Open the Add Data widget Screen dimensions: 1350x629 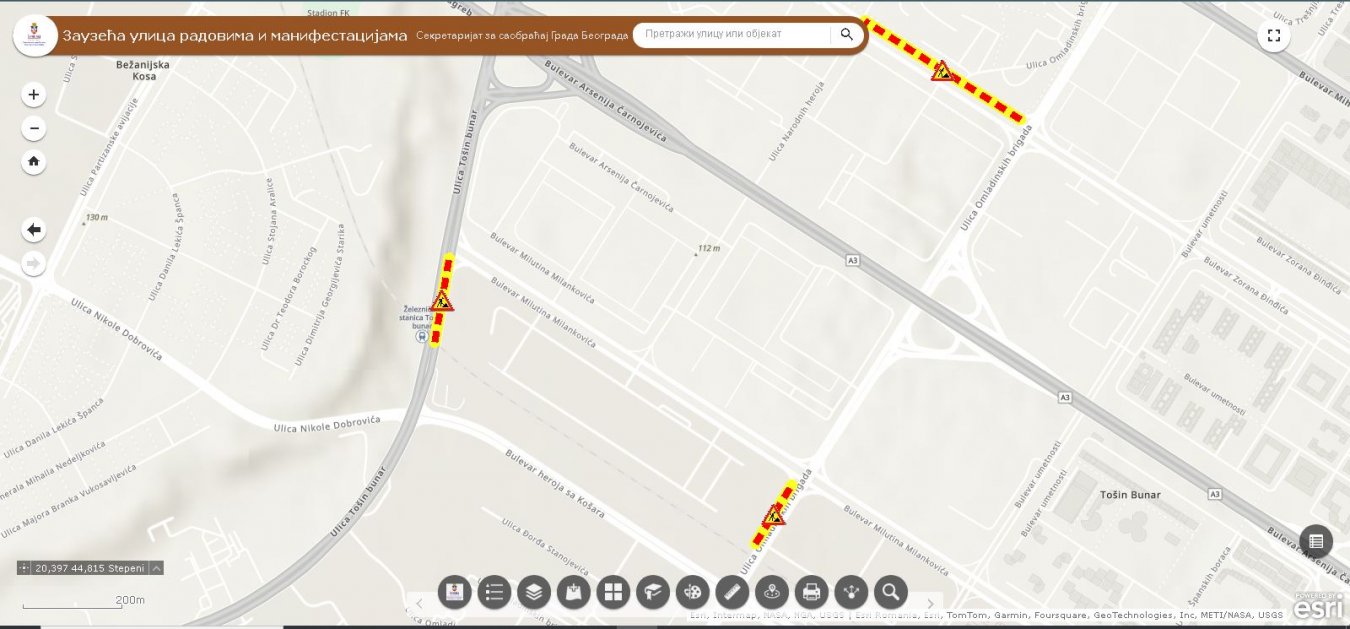pyautogui.click(x=574, y=592)
